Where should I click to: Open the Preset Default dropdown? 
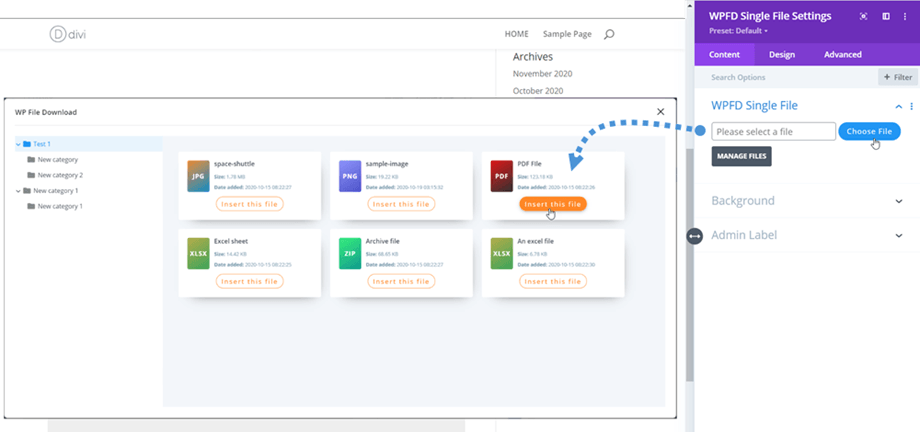pos(738,31)
